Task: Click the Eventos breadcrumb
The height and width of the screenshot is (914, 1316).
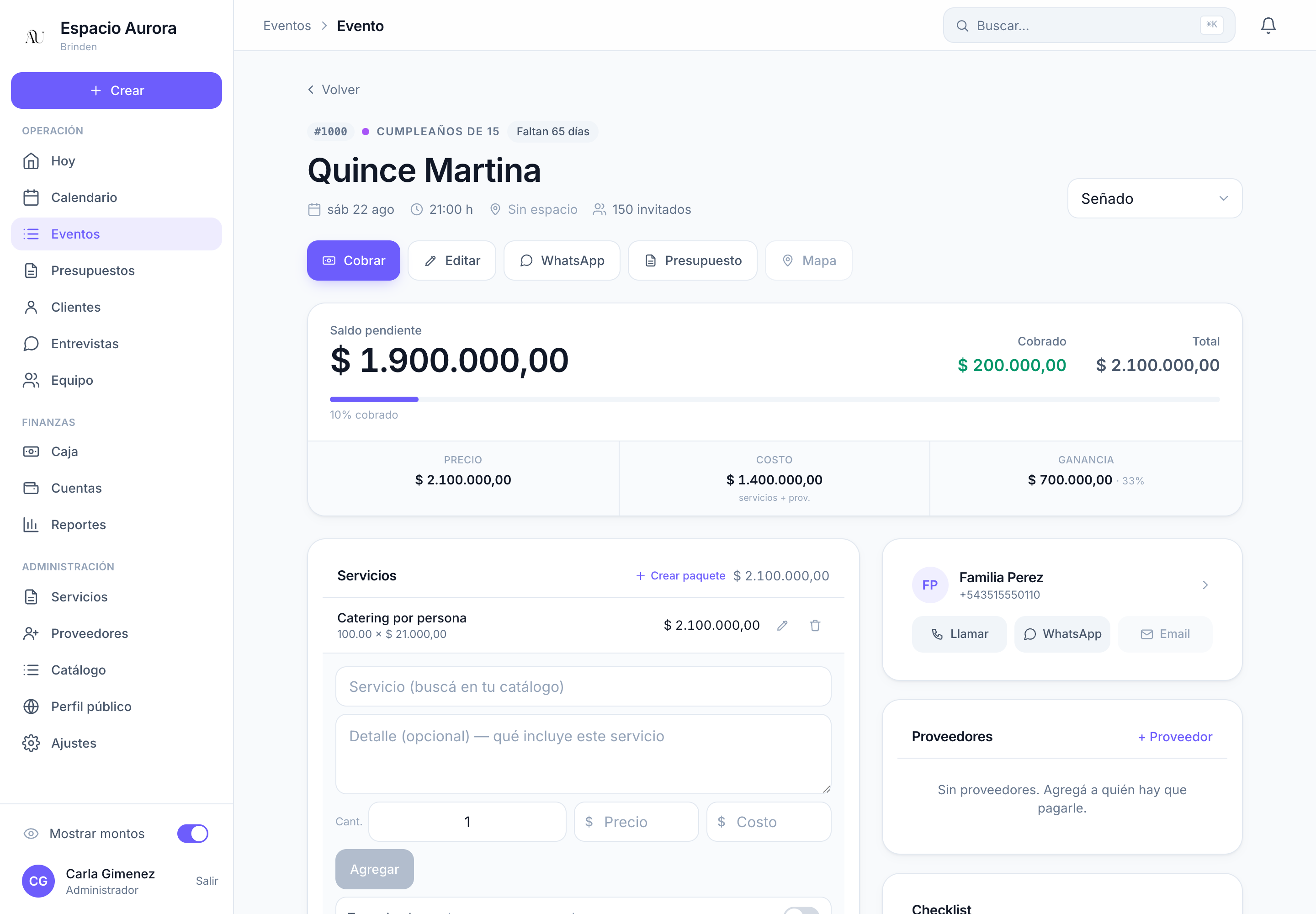Action: pos(287,26)
